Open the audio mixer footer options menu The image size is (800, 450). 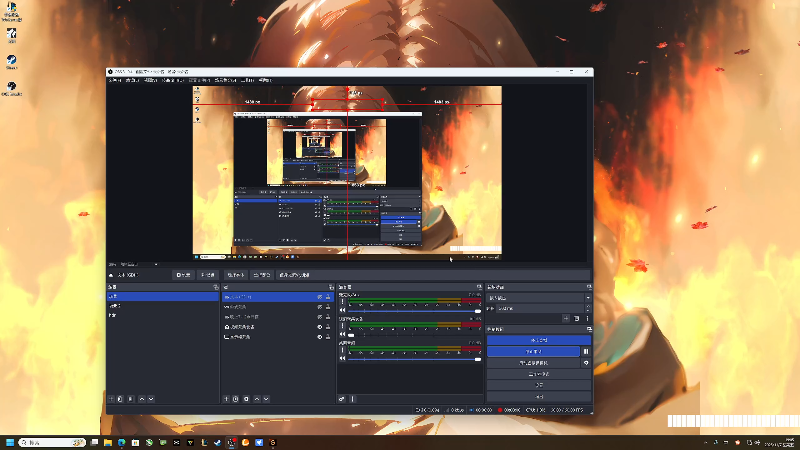point(353,399)
